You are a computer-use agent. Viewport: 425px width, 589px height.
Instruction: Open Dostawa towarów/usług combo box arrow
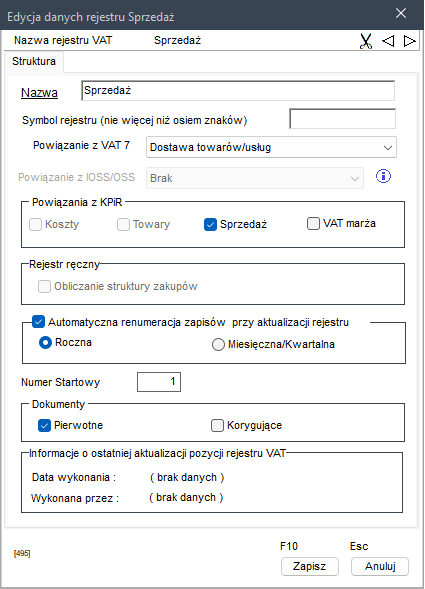click(388, 148)
